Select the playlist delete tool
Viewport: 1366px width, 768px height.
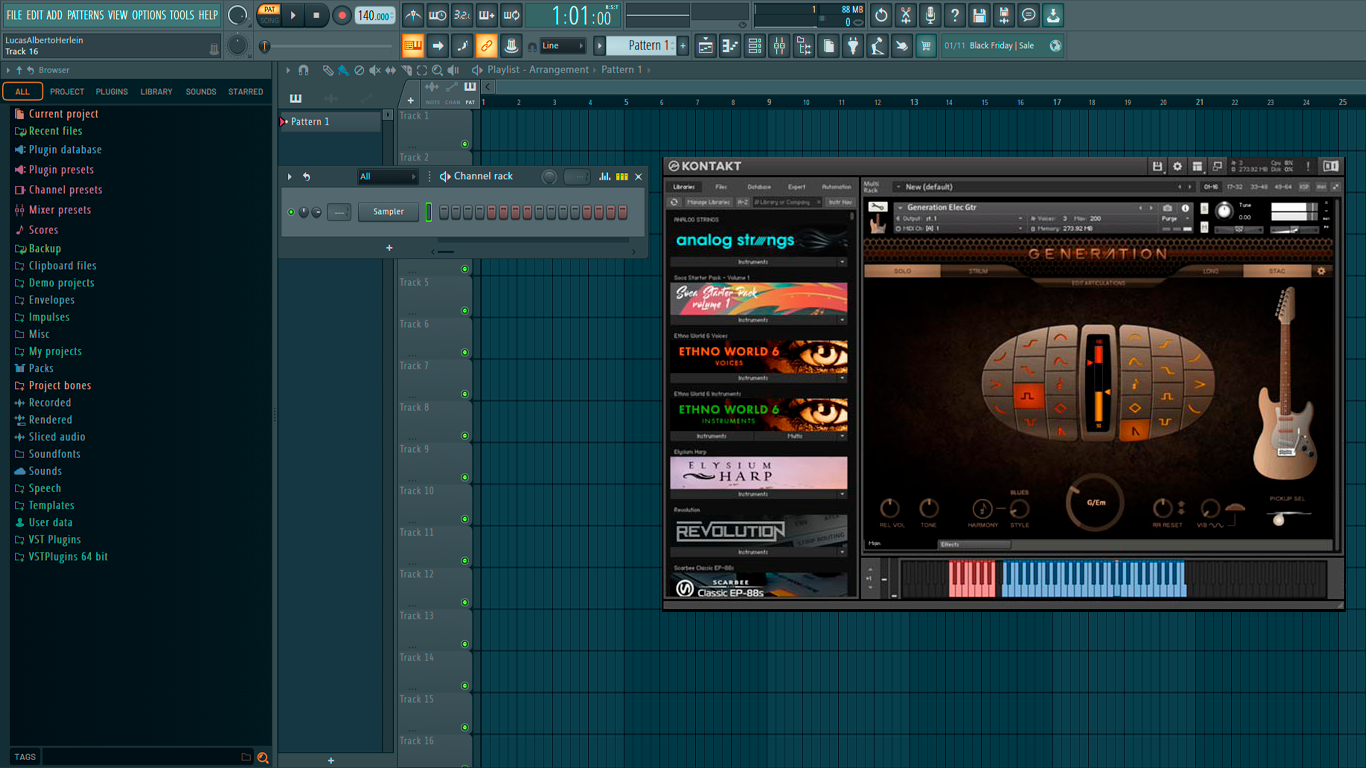coord(359,70)
